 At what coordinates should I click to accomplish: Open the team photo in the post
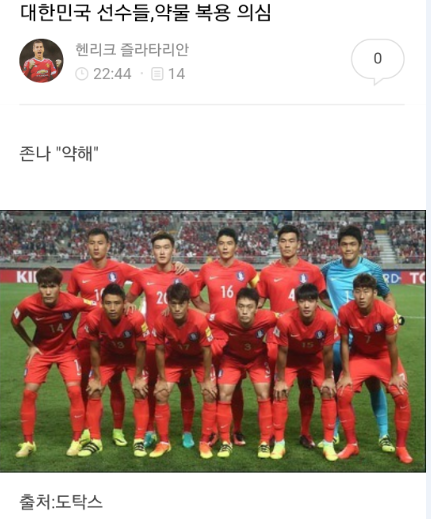213,341
